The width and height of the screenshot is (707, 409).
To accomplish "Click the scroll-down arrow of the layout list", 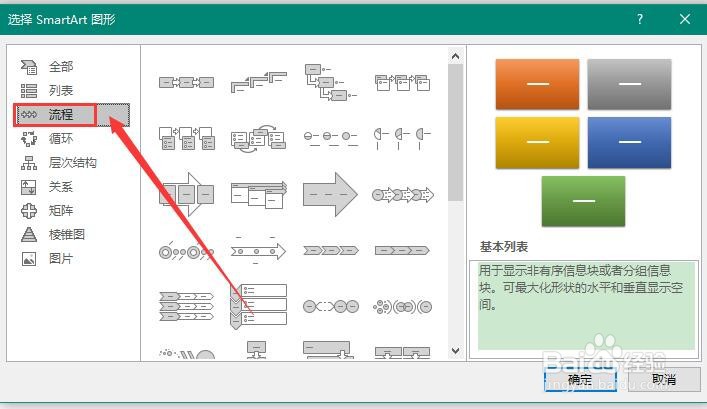I will (x=455, y=350).
